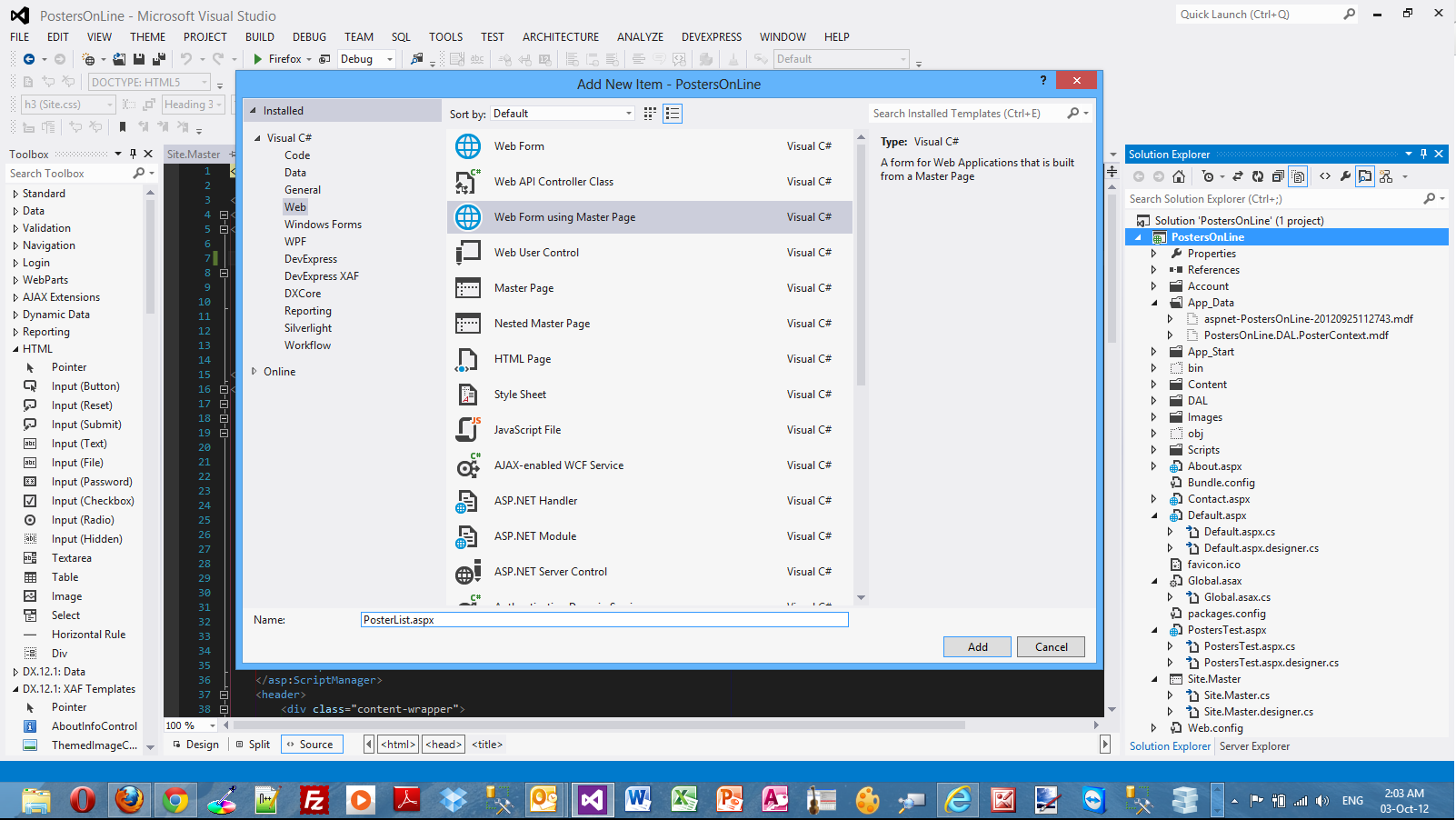This screenshot has height=820, width=1456.
Task: Click the Add button
Action: coord(978,647)
